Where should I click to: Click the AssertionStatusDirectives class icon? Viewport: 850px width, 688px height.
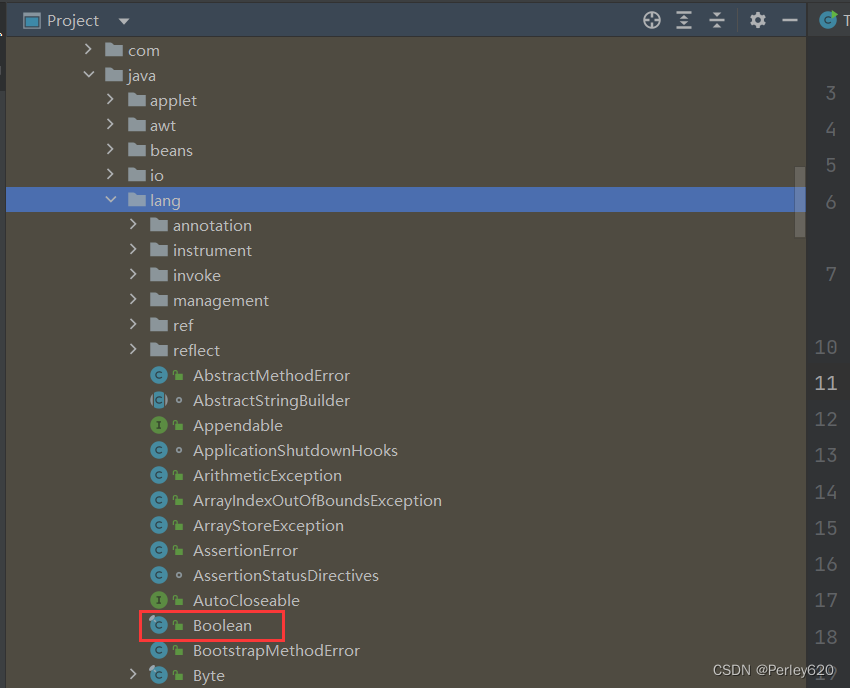(158, 575)
